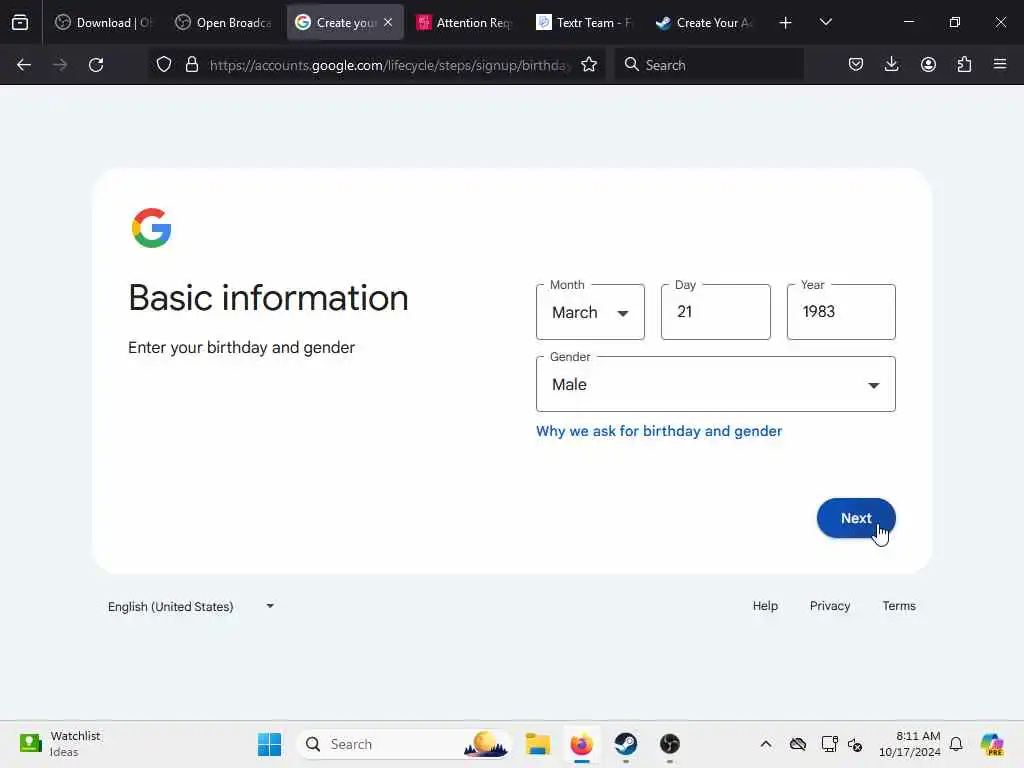The width and height of the screenshot is (1024, 768).
Task: Open a new browser tab
Action: 786,23
